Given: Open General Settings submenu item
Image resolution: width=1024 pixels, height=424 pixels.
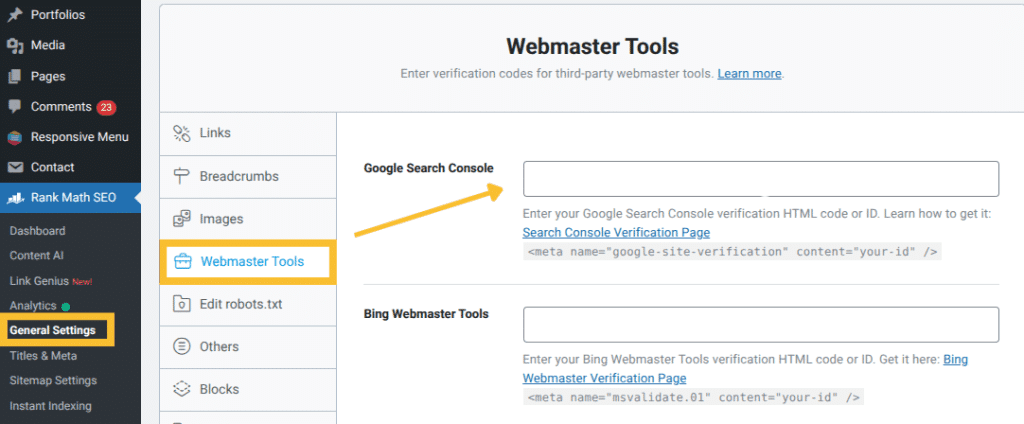Looking at the screenshot, I should point(52,331).
